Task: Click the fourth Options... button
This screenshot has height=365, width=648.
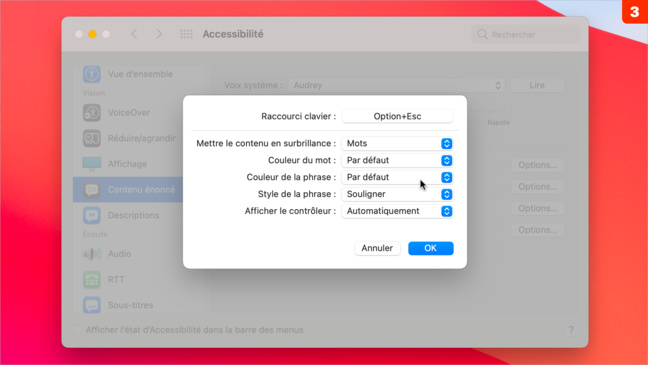Action: point(538,229)
